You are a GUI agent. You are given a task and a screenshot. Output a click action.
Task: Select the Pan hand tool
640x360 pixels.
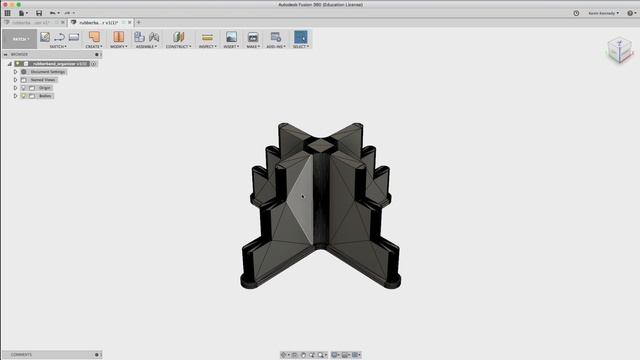point(303,355)
